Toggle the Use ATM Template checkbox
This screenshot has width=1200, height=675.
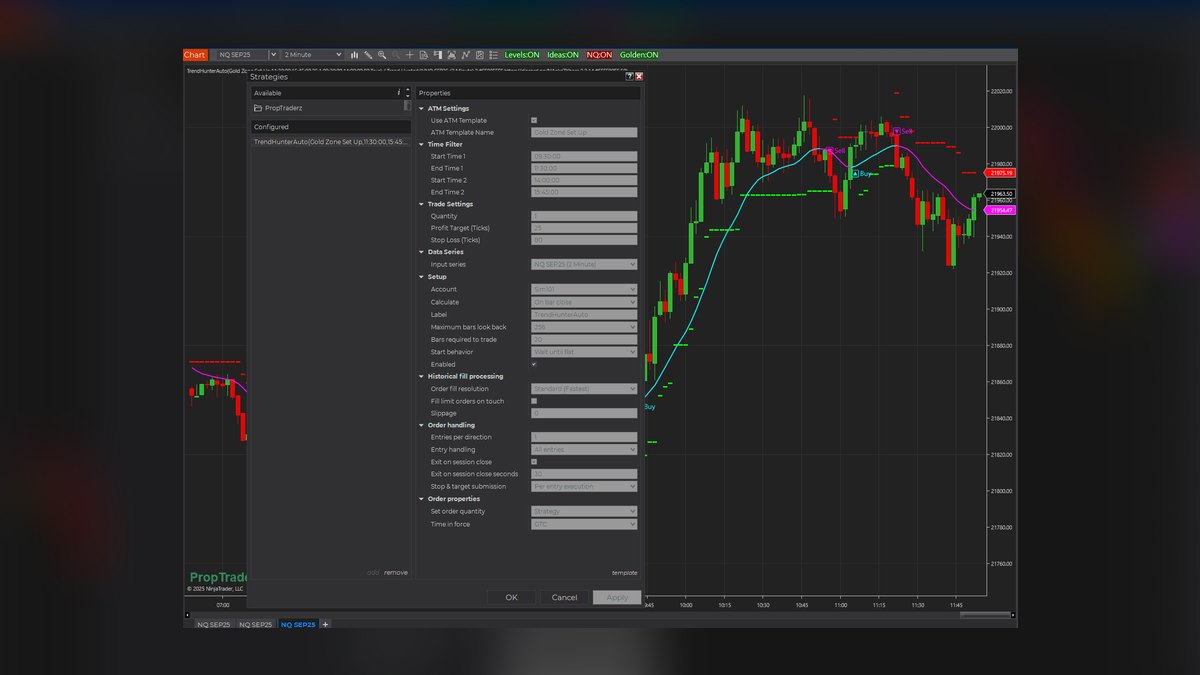coord(534,120)
